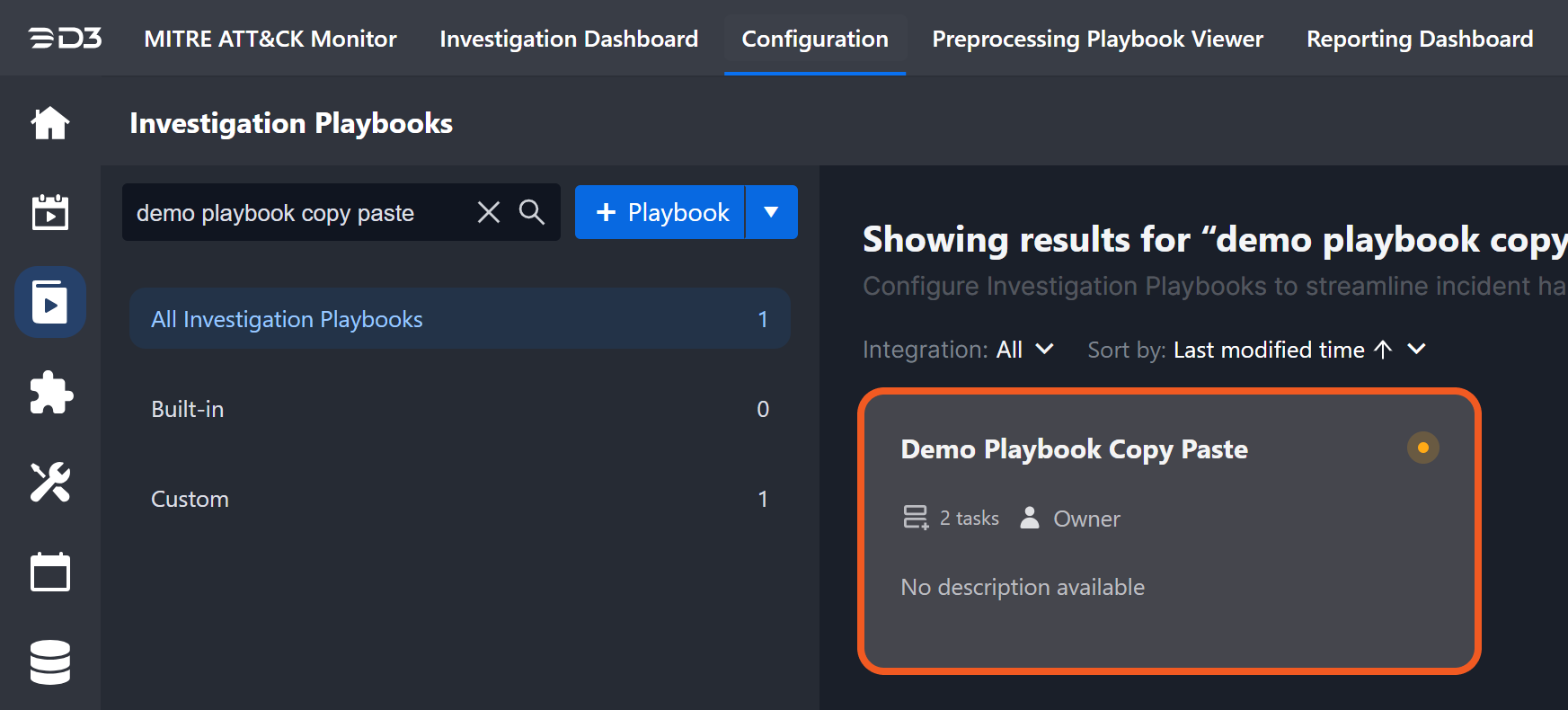Open the wrench and screwdriver tools icon
The height and width of the screenshot is (710, 1568).
[50, 483]
